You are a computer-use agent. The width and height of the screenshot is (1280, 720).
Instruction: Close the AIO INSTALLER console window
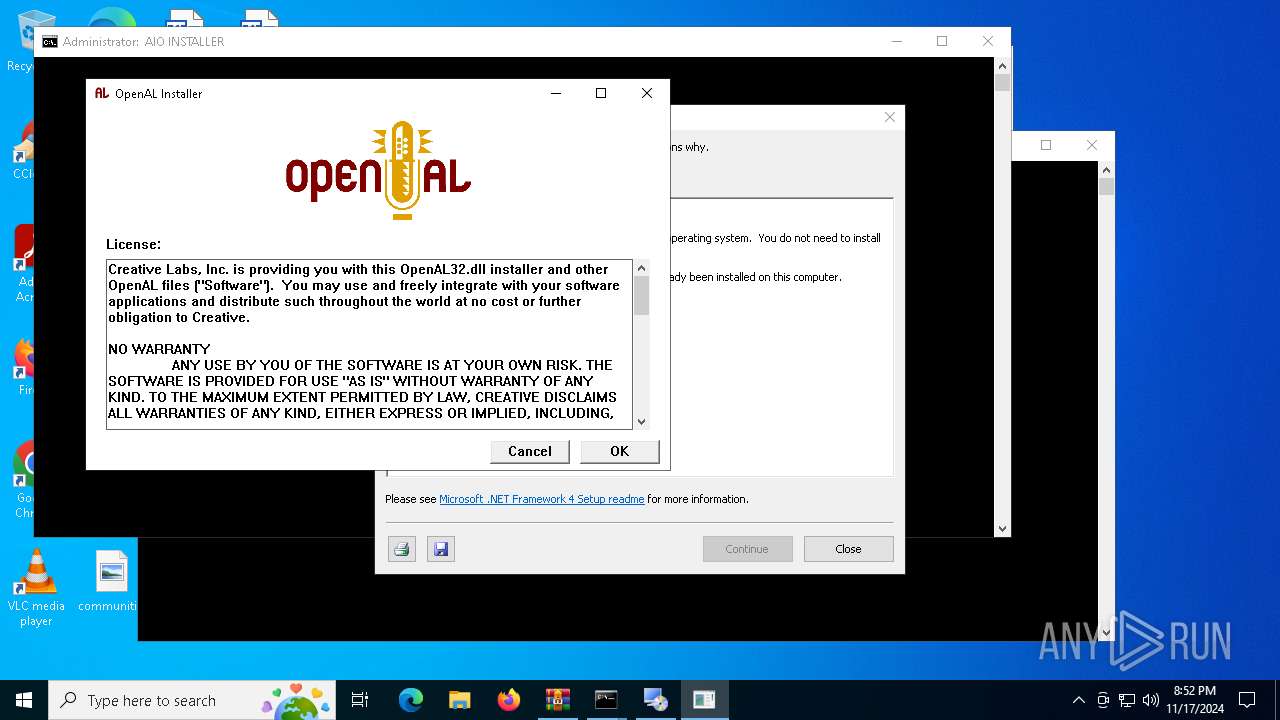(x=988, y=42)
